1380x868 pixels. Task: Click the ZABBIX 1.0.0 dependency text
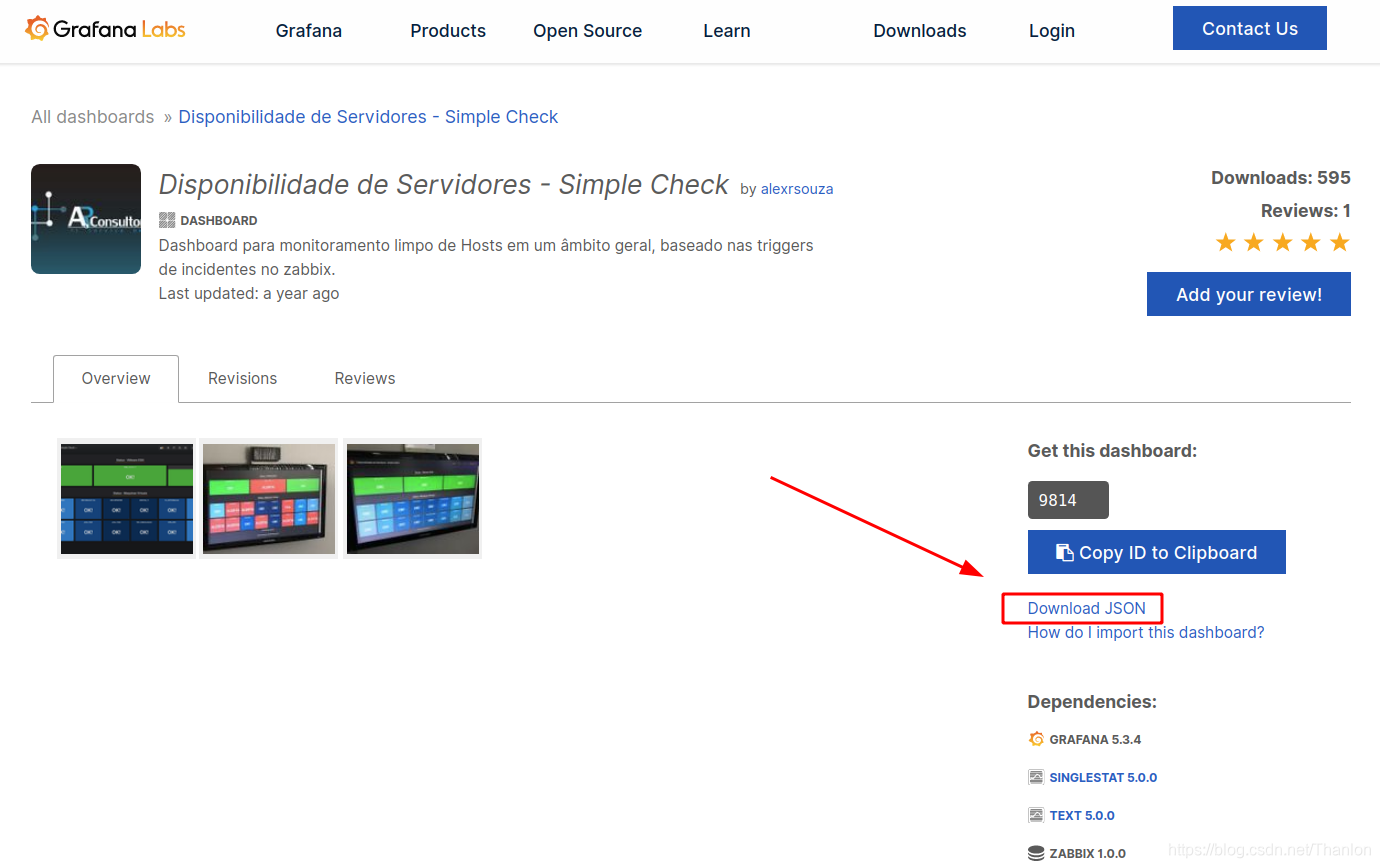1088,854
